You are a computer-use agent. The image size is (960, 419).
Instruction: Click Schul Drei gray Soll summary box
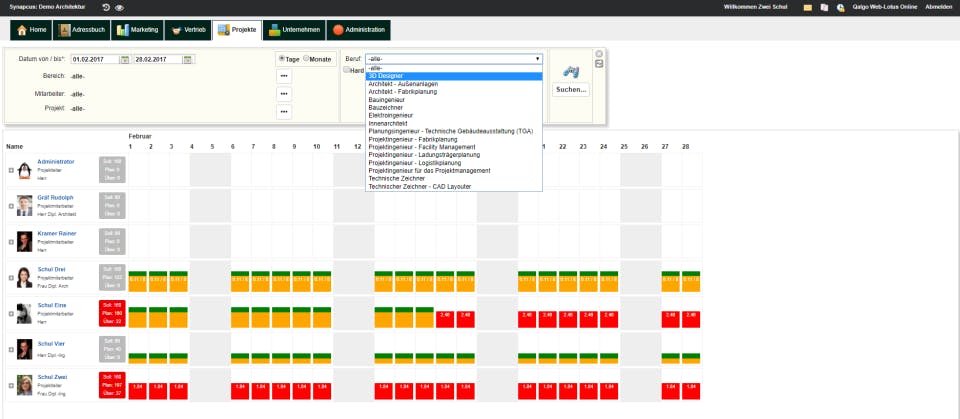click(x=112, y=277)
